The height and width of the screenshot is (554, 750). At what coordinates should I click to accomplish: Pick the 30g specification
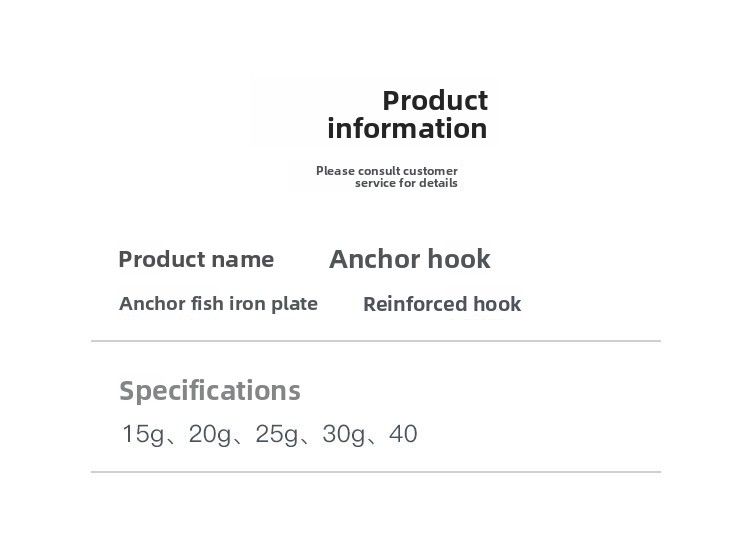point(342,435)
